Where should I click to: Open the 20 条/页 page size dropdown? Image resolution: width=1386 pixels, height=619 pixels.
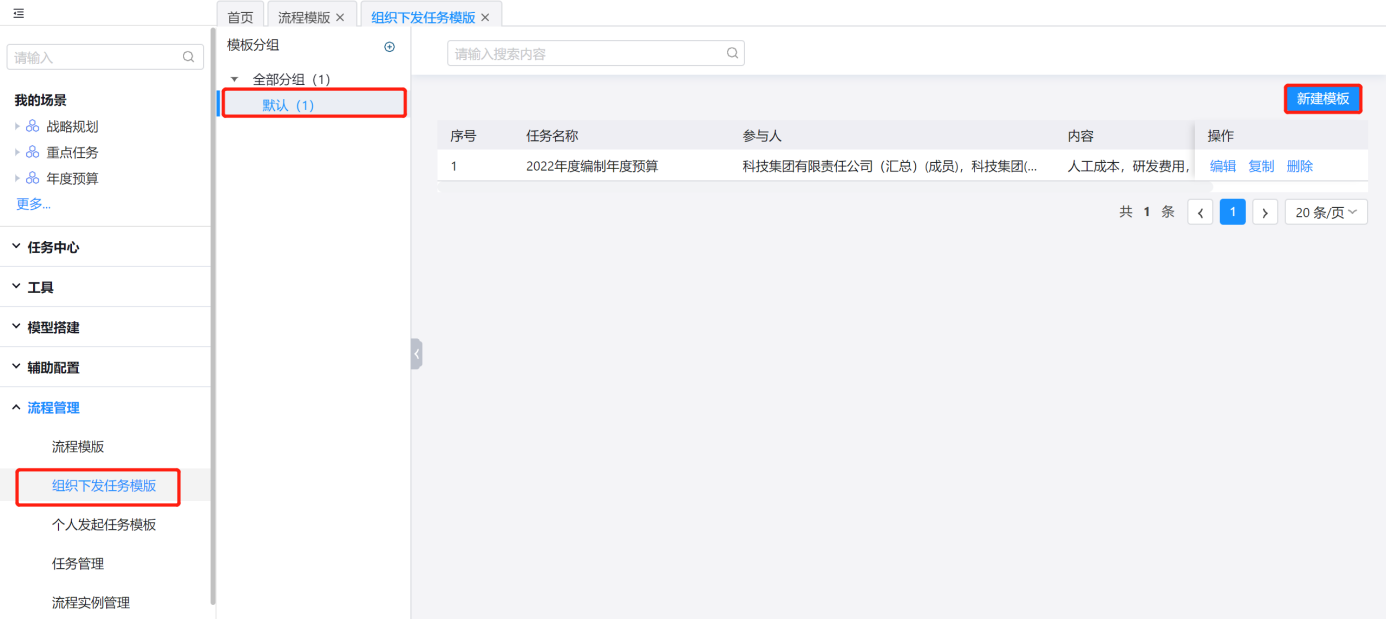(1326, 212)
